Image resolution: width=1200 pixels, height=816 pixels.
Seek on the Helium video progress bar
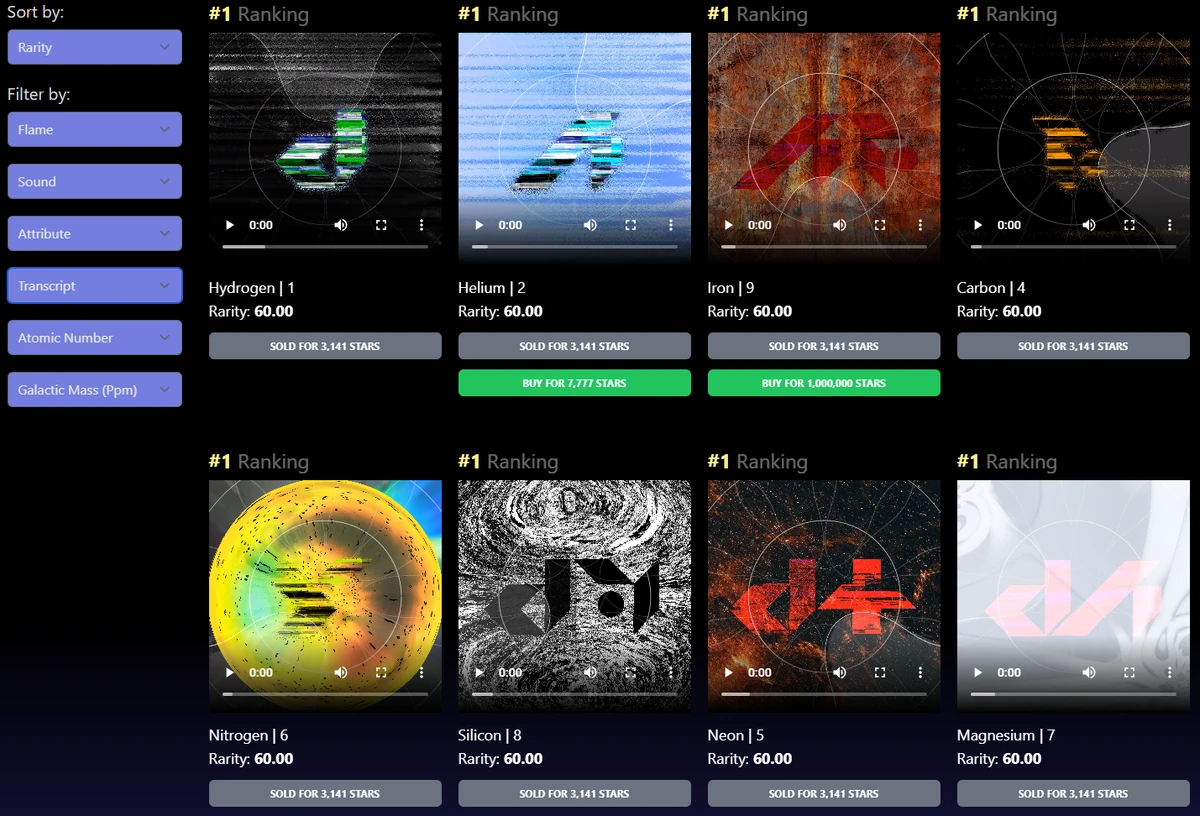coord(574,246)
